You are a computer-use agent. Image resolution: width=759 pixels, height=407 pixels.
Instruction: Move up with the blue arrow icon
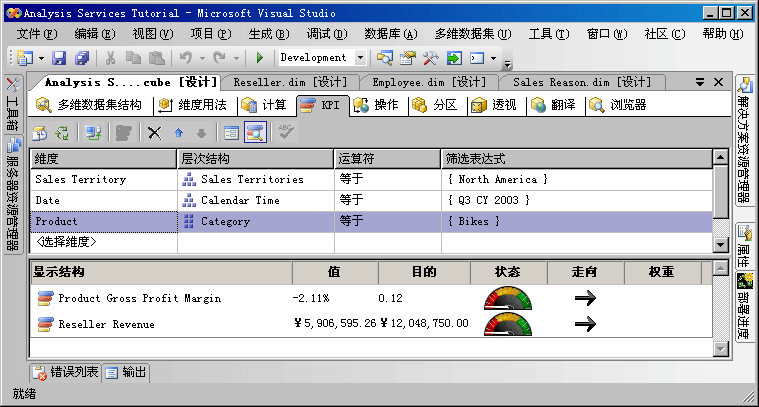tap(179, 133)
